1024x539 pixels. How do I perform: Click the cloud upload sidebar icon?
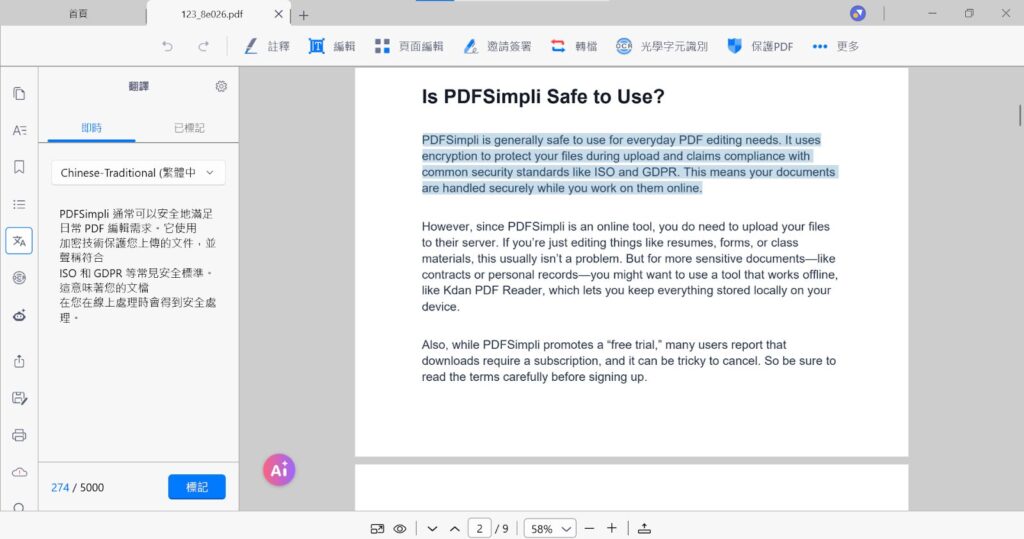(19, 472)
